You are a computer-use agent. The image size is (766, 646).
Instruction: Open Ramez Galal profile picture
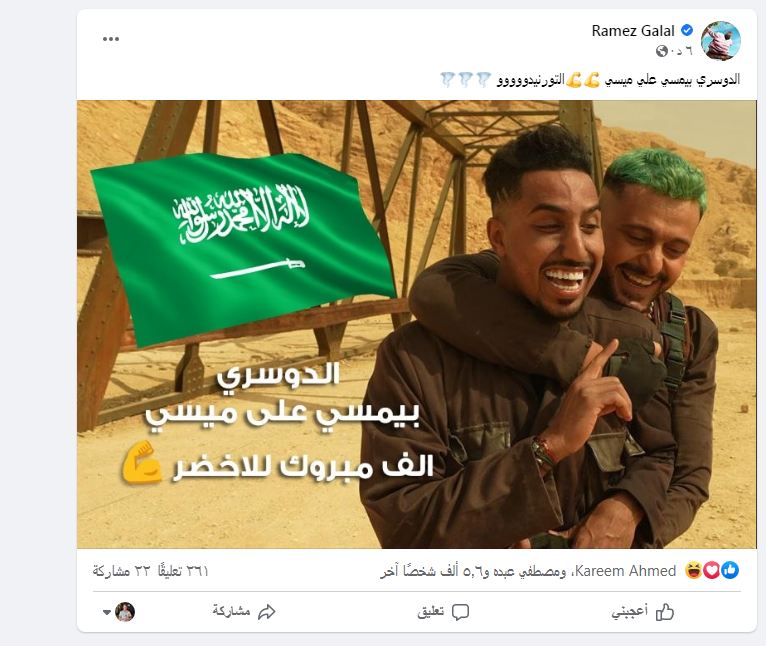(x=721, y=41)
